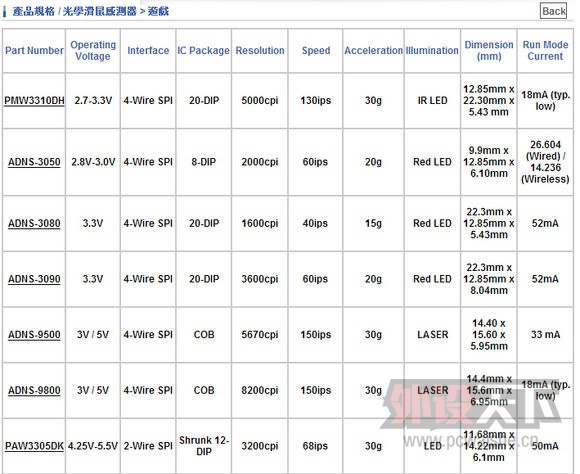The height and width of the screenshot is (474, 580).
Task: Select the 3600cpi resolution cell
Action: pos(260,279)
